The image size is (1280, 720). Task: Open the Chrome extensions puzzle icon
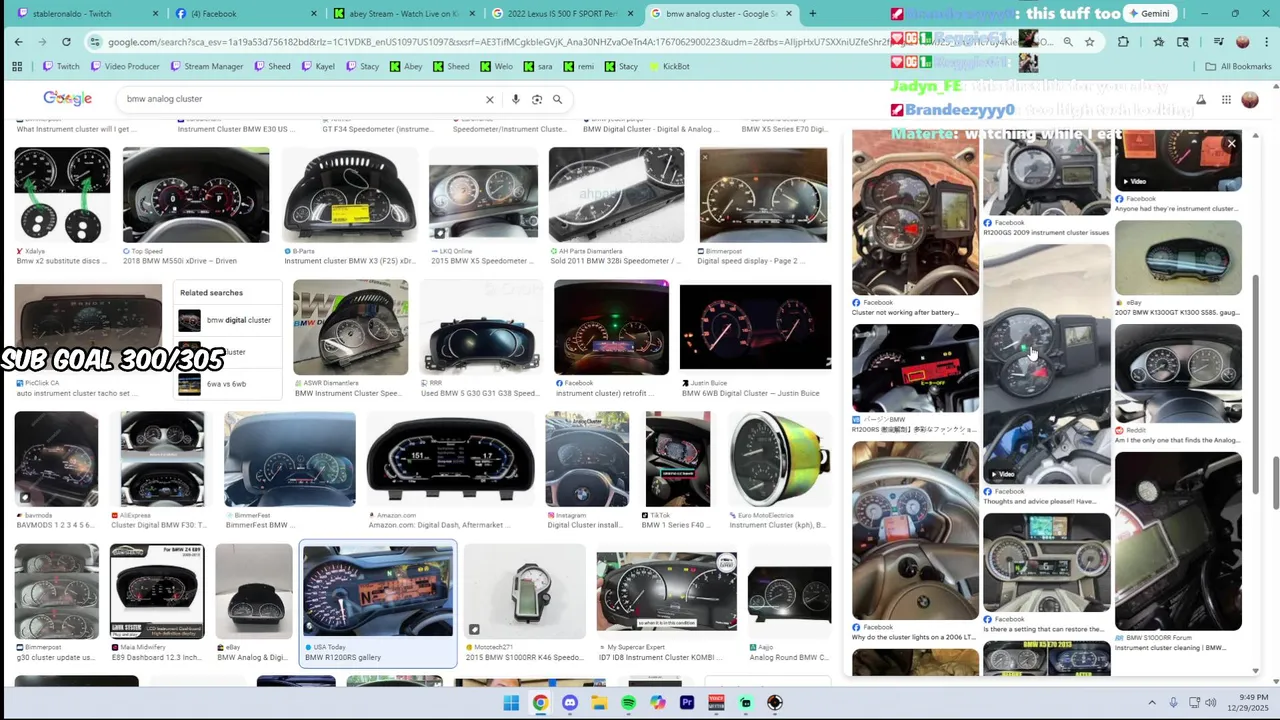pyautogui.click(x=1123, y=42)
